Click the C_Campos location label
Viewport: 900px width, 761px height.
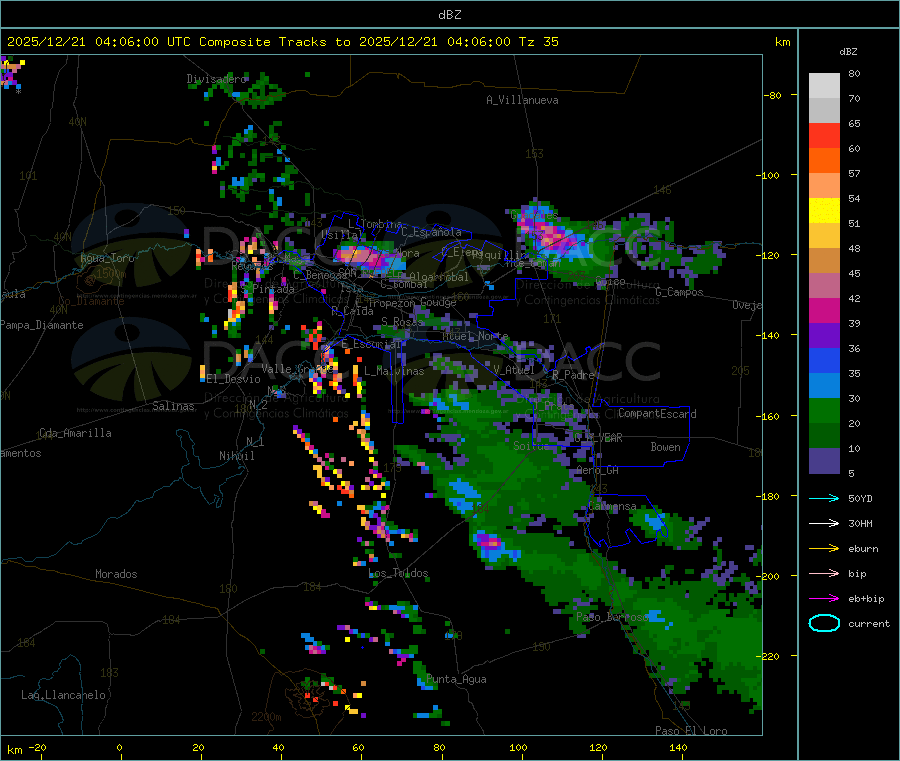pyautogui.click(x=679, y=292)
